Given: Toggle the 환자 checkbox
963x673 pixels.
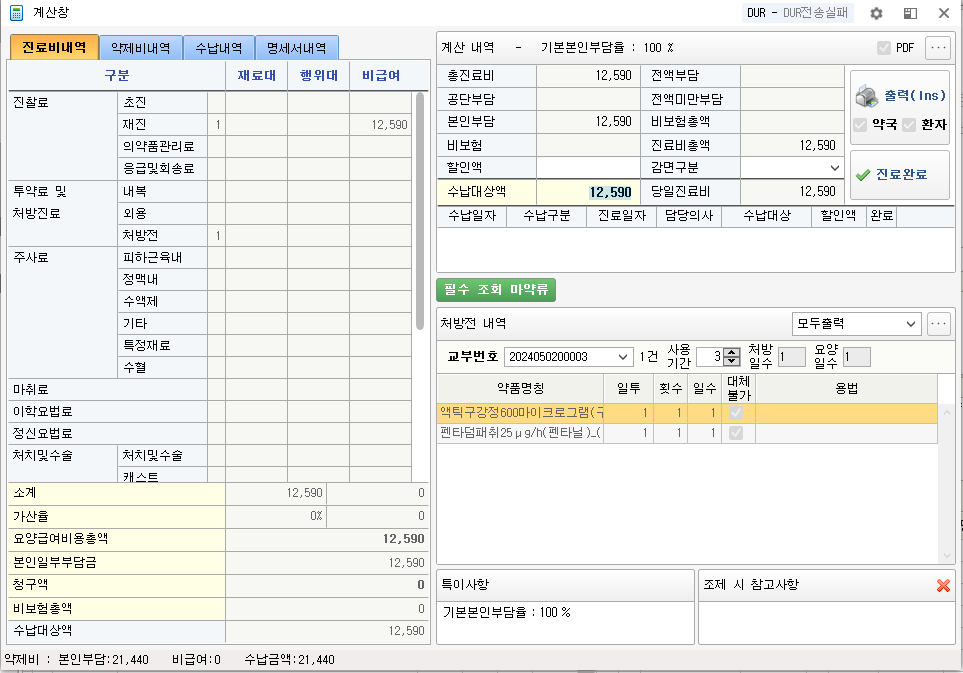Looking at the screenshot, I should click(908, 125).
